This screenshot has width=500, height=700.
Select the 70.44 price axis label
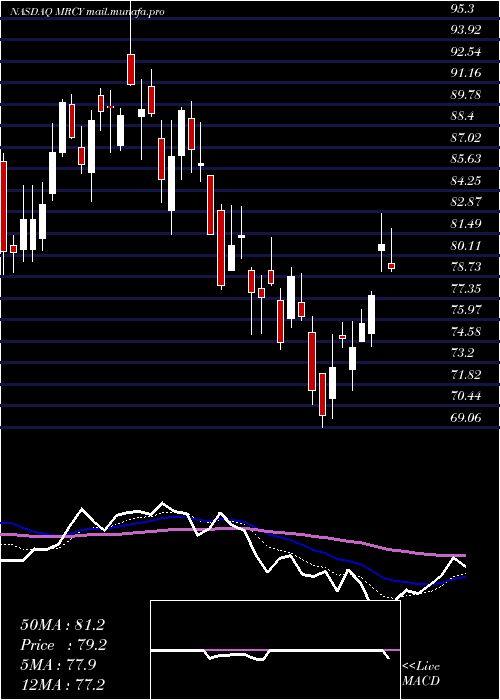467,396
